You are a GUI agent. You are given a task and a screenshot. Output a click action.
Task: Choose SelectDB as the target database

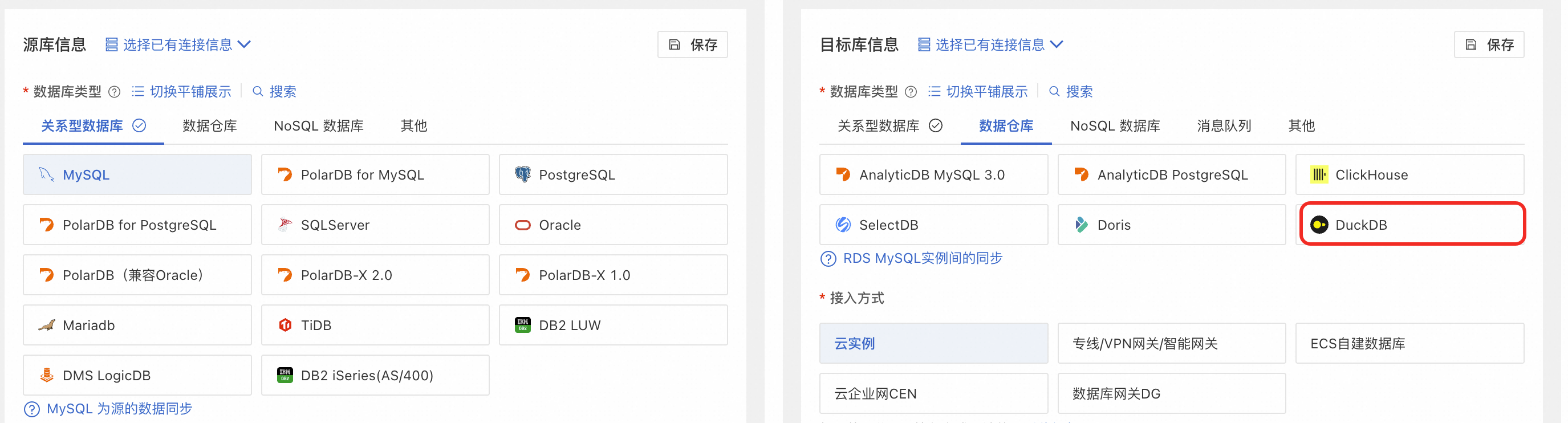pyautogui.click(x=933, y=225)
